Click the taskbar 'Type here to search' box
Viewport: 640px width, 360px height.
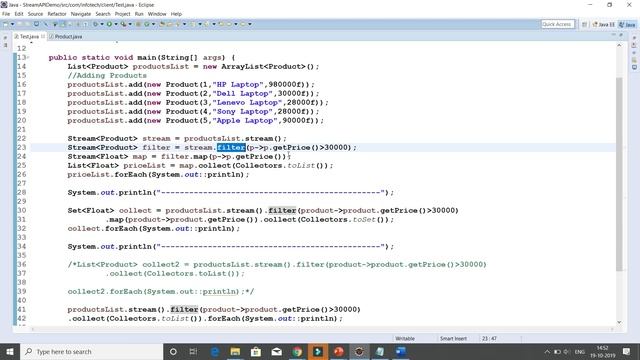(x=91, y=351)
